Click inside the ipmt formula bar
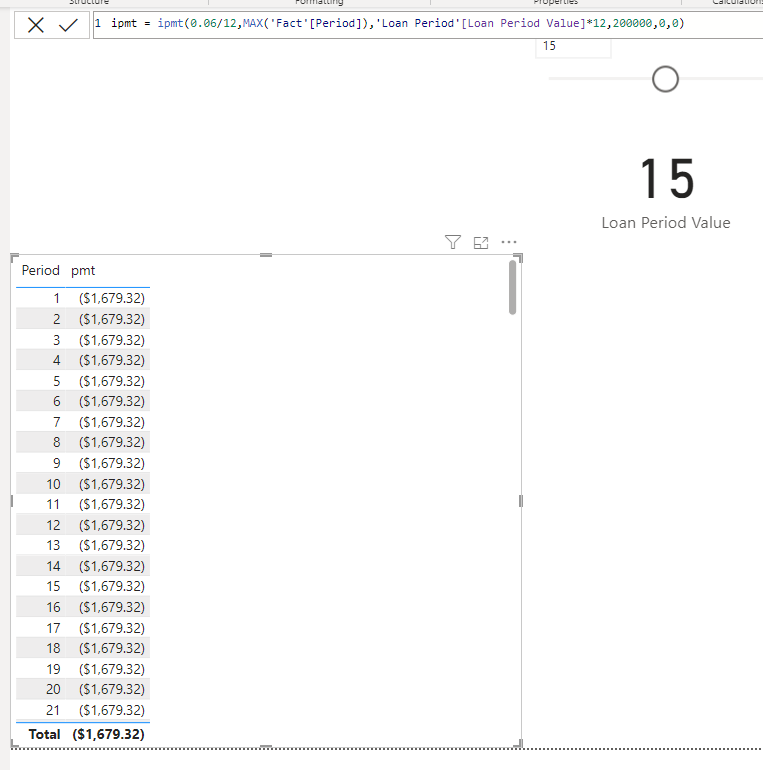Screen dimensions: 763x770 [x=427, y=25]
